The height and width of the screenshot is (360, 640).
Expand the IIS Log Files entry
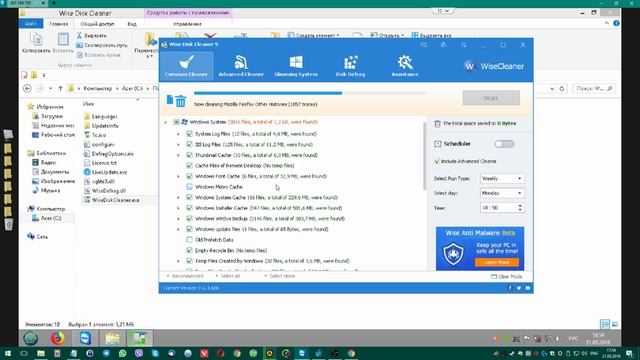pyautogui.click(x=178, y=144)
